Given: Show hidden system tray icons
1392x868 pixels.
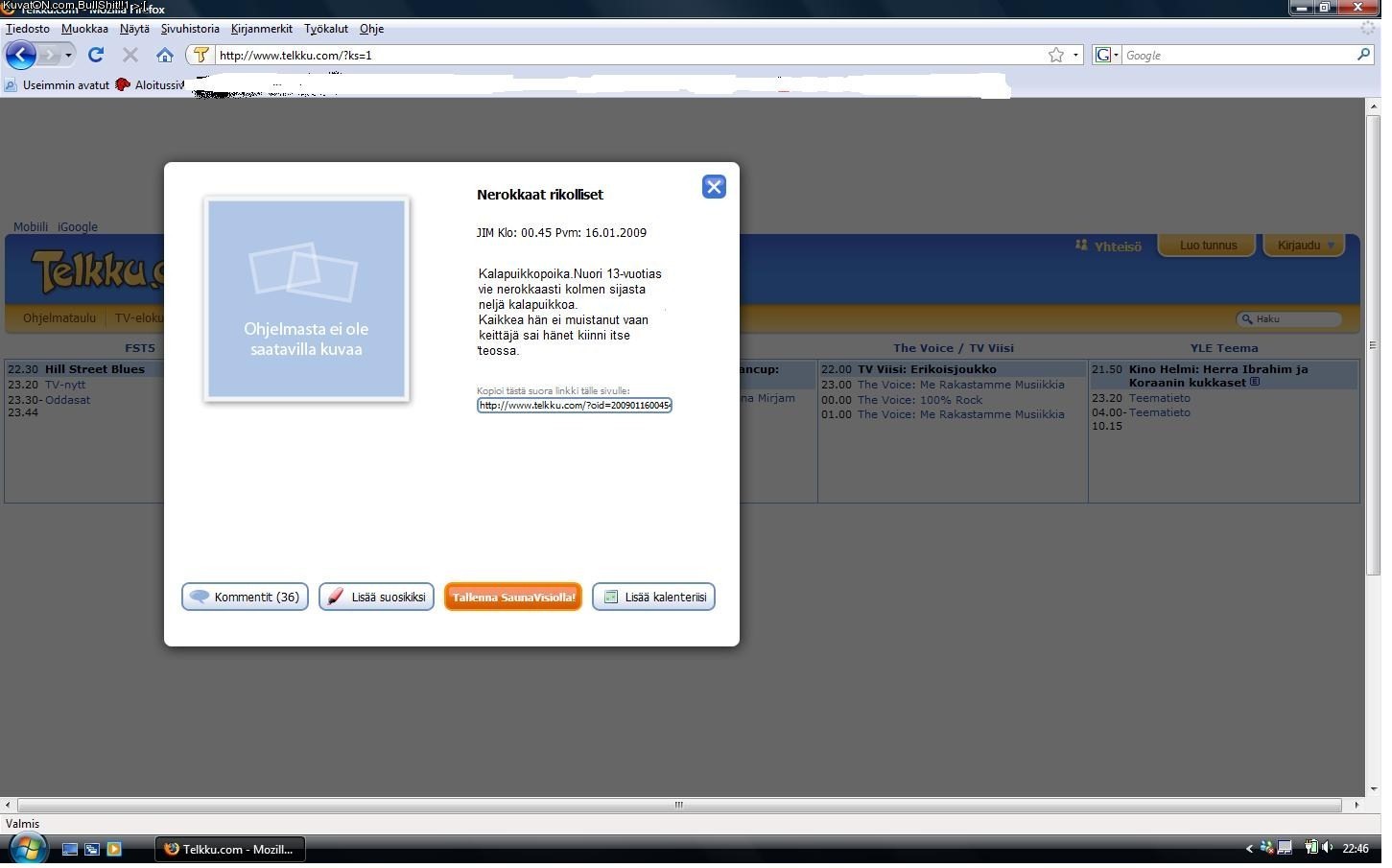Looking at the screenshot, I should (x=1249, y=848).
